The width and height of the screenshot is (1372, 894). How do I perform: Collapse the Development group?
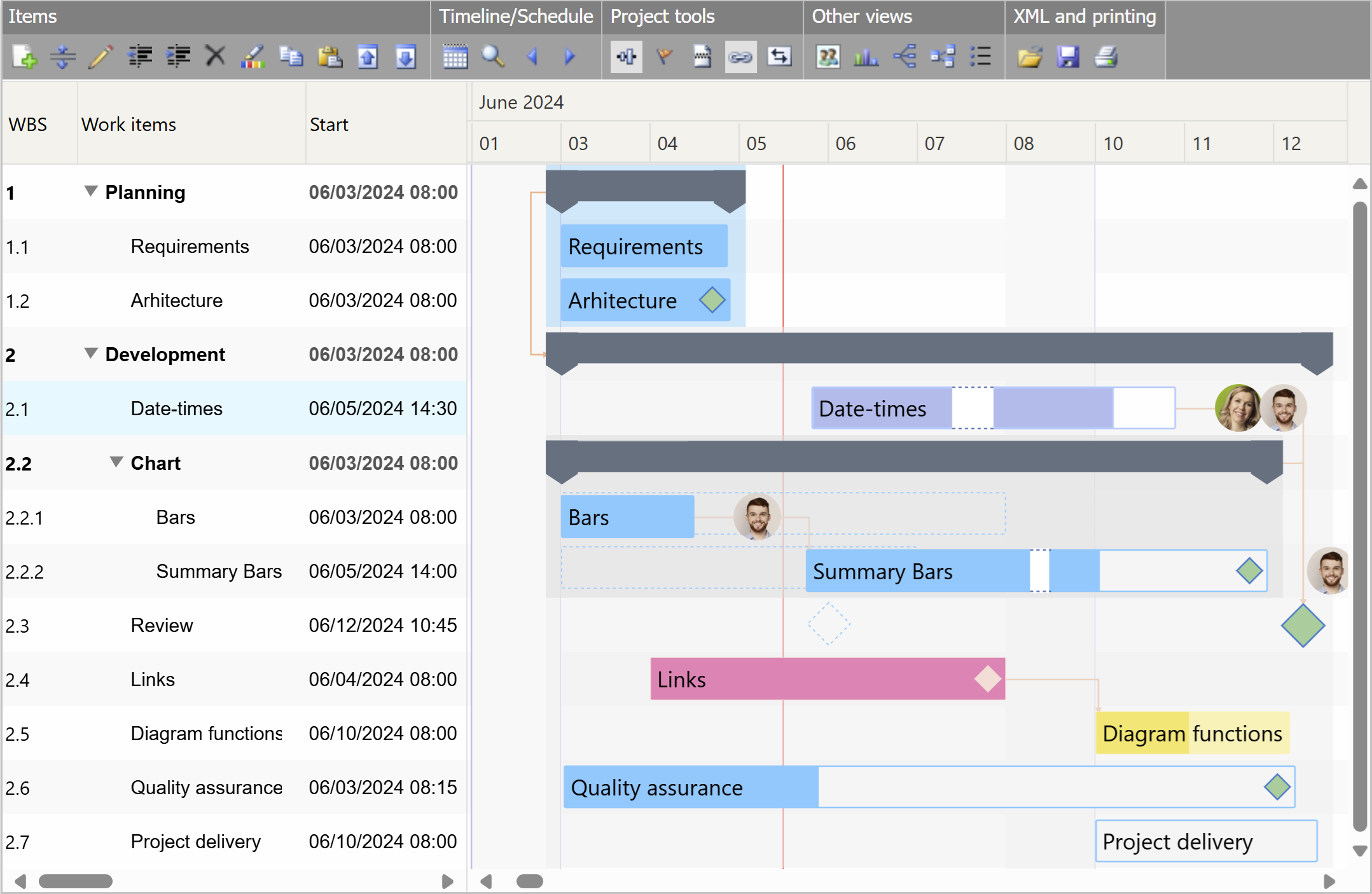(91, 354)
